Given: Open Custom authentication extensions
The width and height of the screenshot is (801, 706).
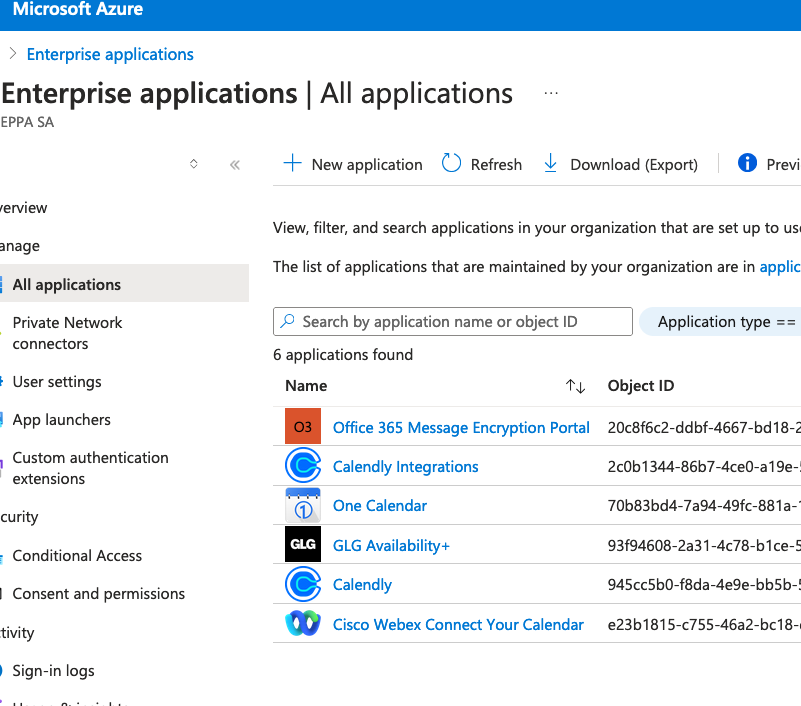Looking at the screenshot, I should pos(90,468).
